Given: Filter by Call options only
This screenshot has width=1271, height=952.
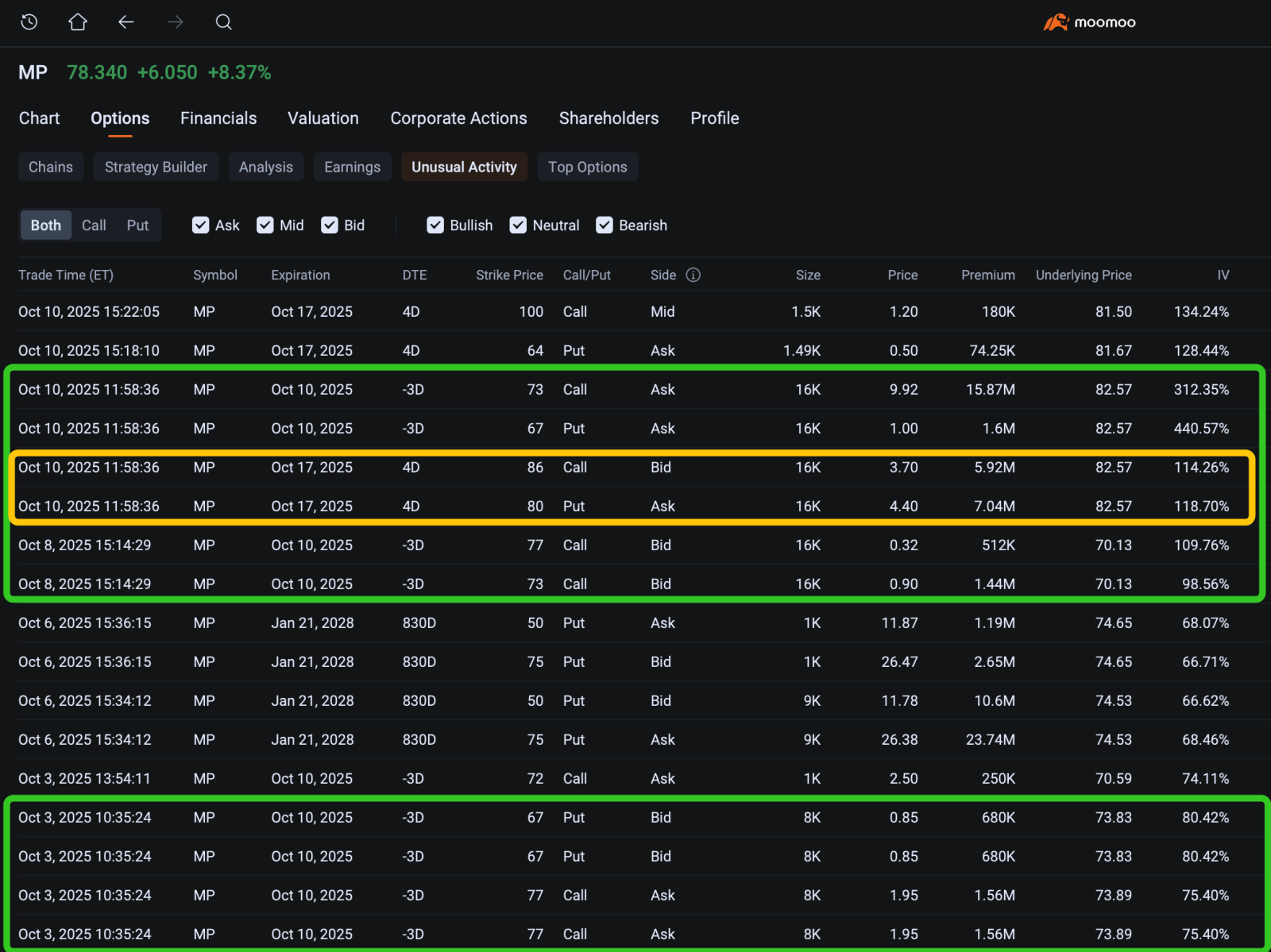Looking at the screenshot, I should click(x=94, y=225).
